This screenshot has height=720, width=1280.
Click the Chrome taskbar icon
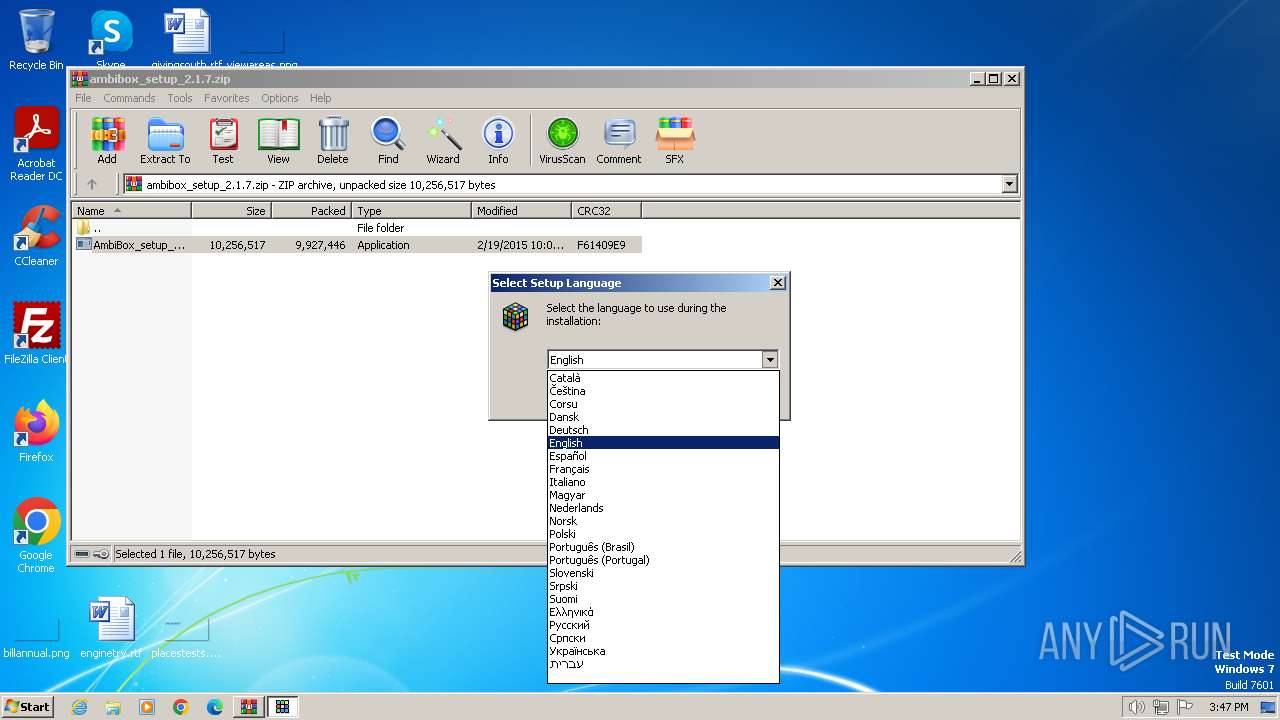pos(181,707)
